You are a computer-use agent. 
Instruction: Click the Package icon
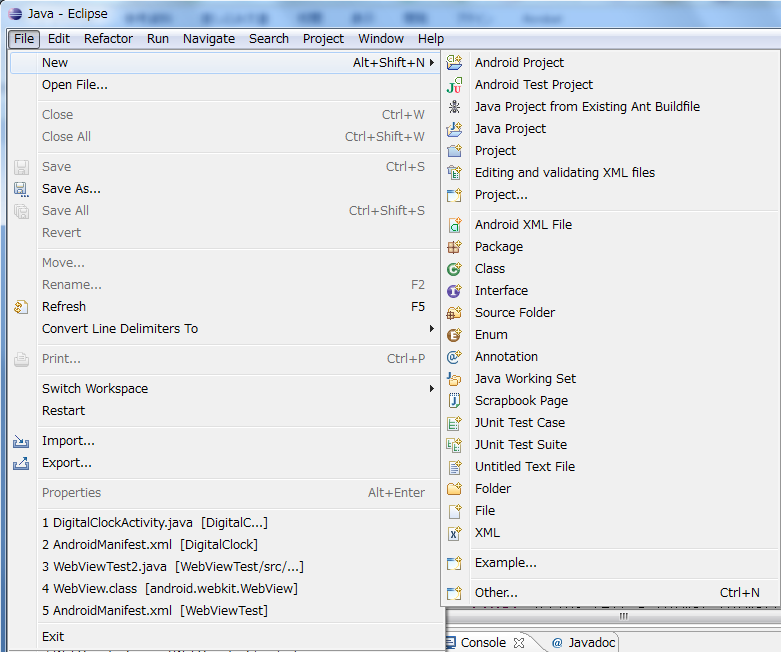tap(454, 247)
